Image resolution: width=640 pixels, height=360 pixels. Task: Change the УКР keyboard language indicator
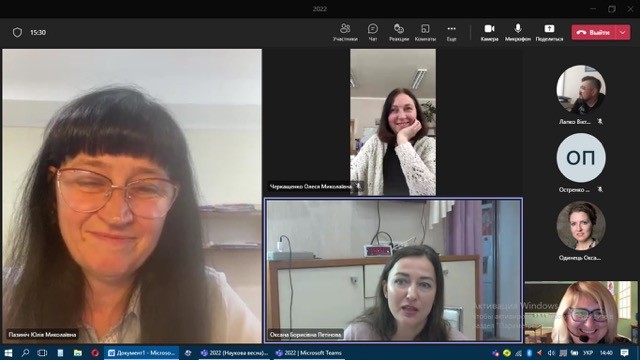(x=588, y=353)
